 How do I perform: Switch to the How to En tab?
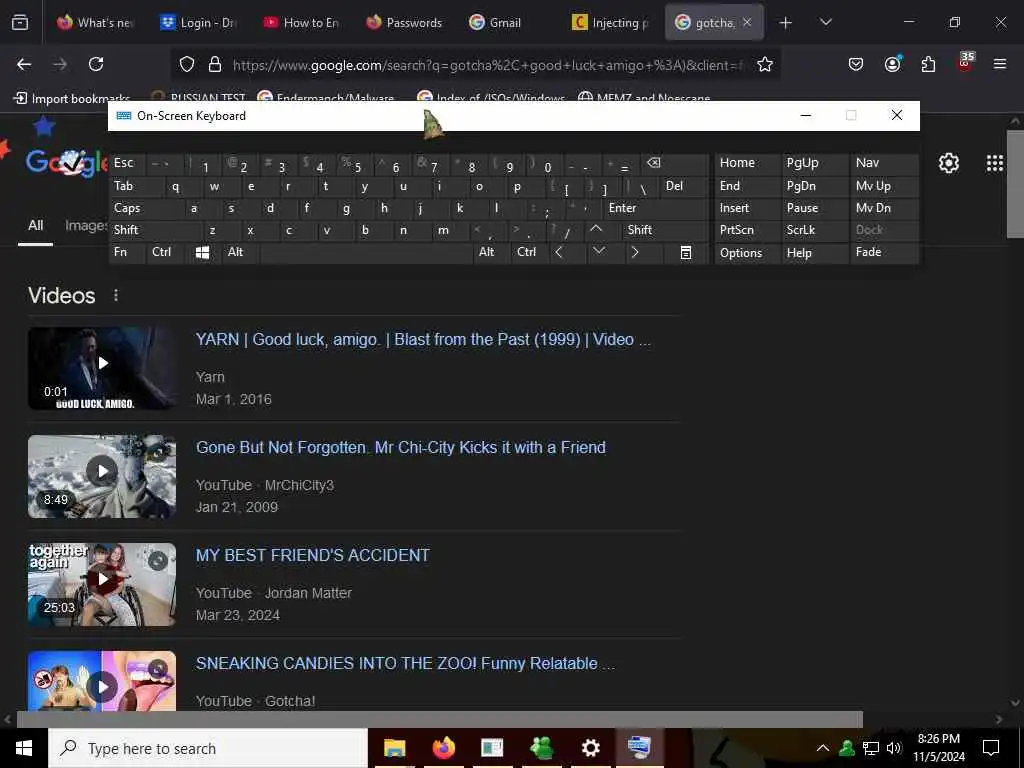301,22
